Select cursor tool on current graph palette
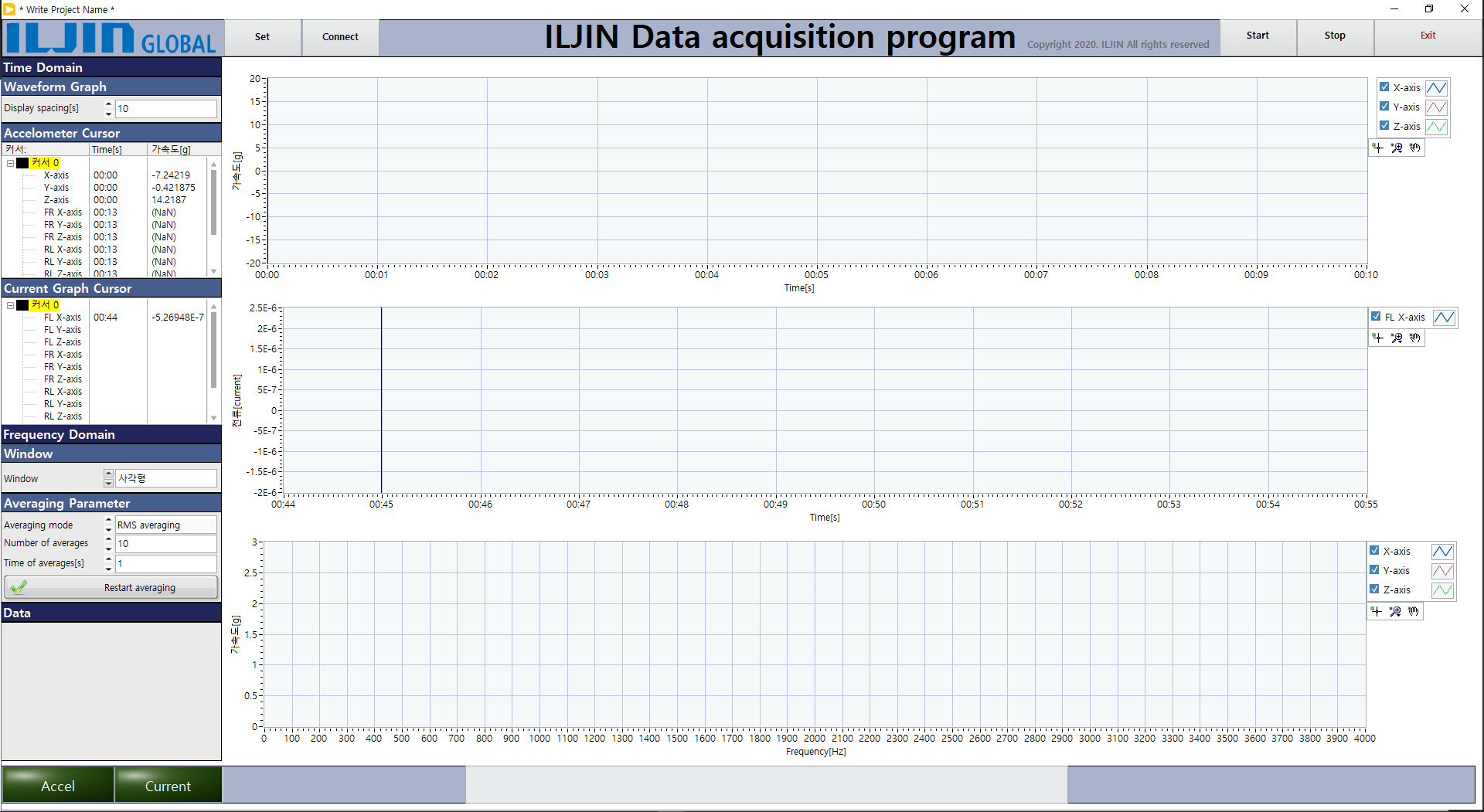 tap(1378, 338)
